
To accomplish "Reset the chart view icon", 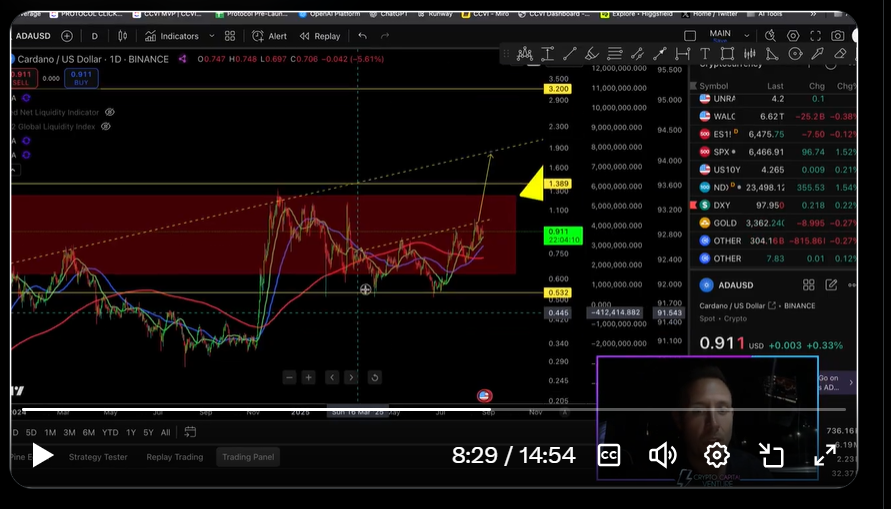I will pos(374,377).
